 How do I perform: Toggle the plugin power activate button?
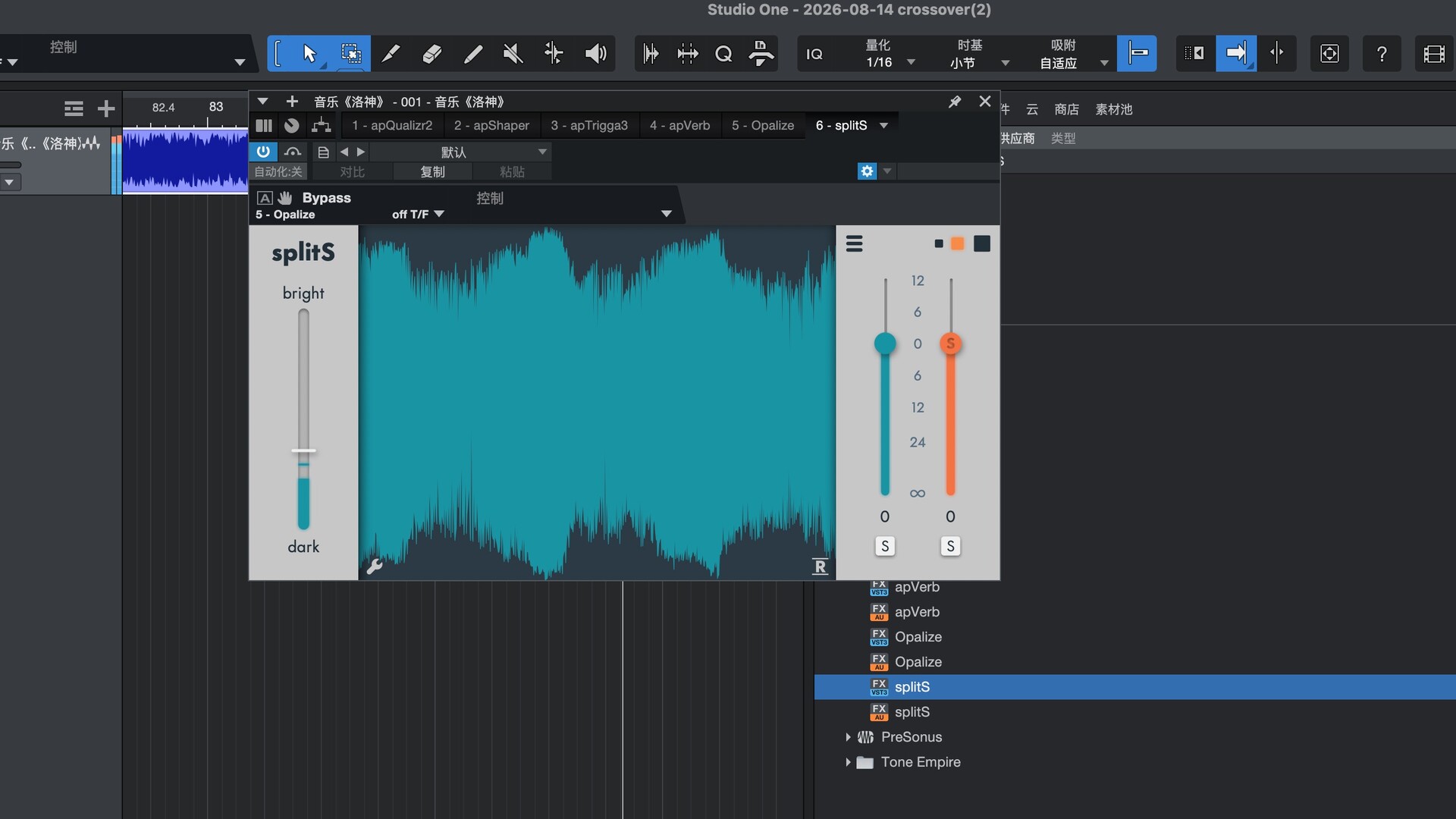click(x=263, y=152)
